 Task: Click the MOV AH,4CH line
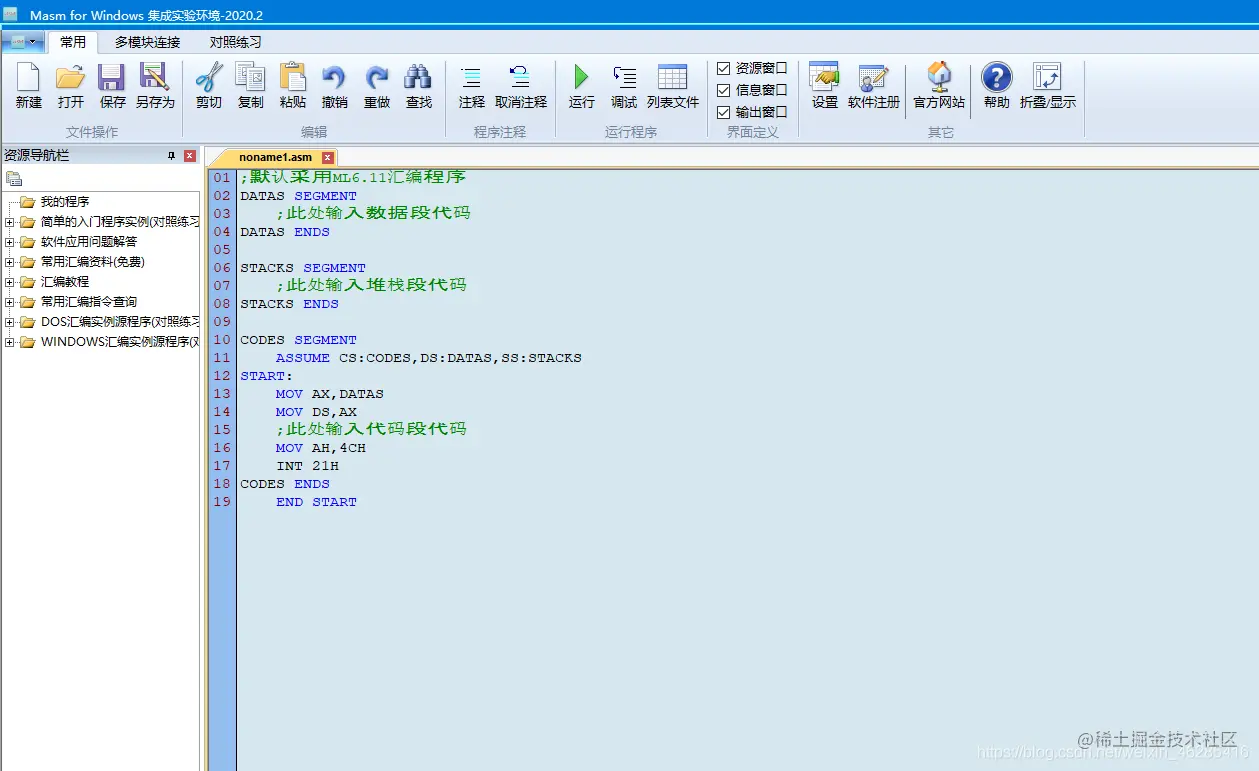(321, 448)
